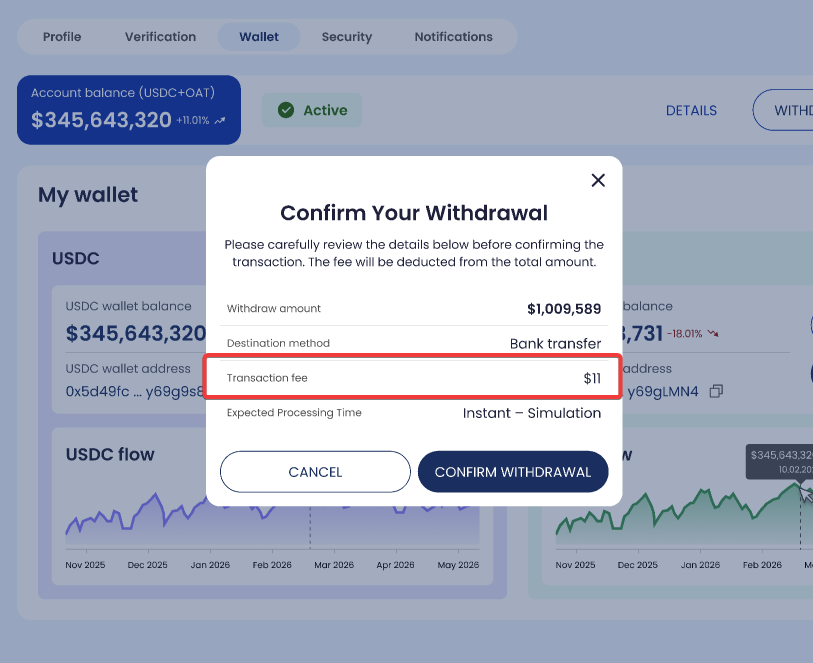The width and height of the screenshot is (813, 663).
Task: Click the Transaction fee row
Action: (x=413, y=378)
